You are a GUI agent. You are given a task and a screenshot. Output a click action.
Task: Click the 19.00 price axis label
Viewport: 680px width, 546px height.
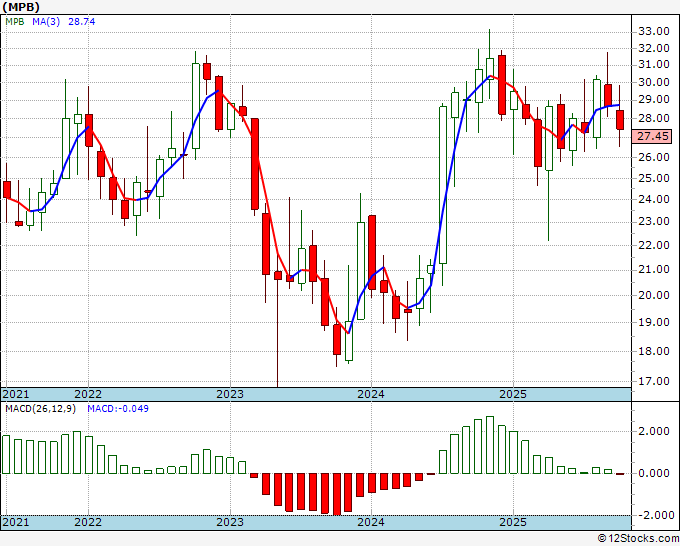[x=654, y=323]
